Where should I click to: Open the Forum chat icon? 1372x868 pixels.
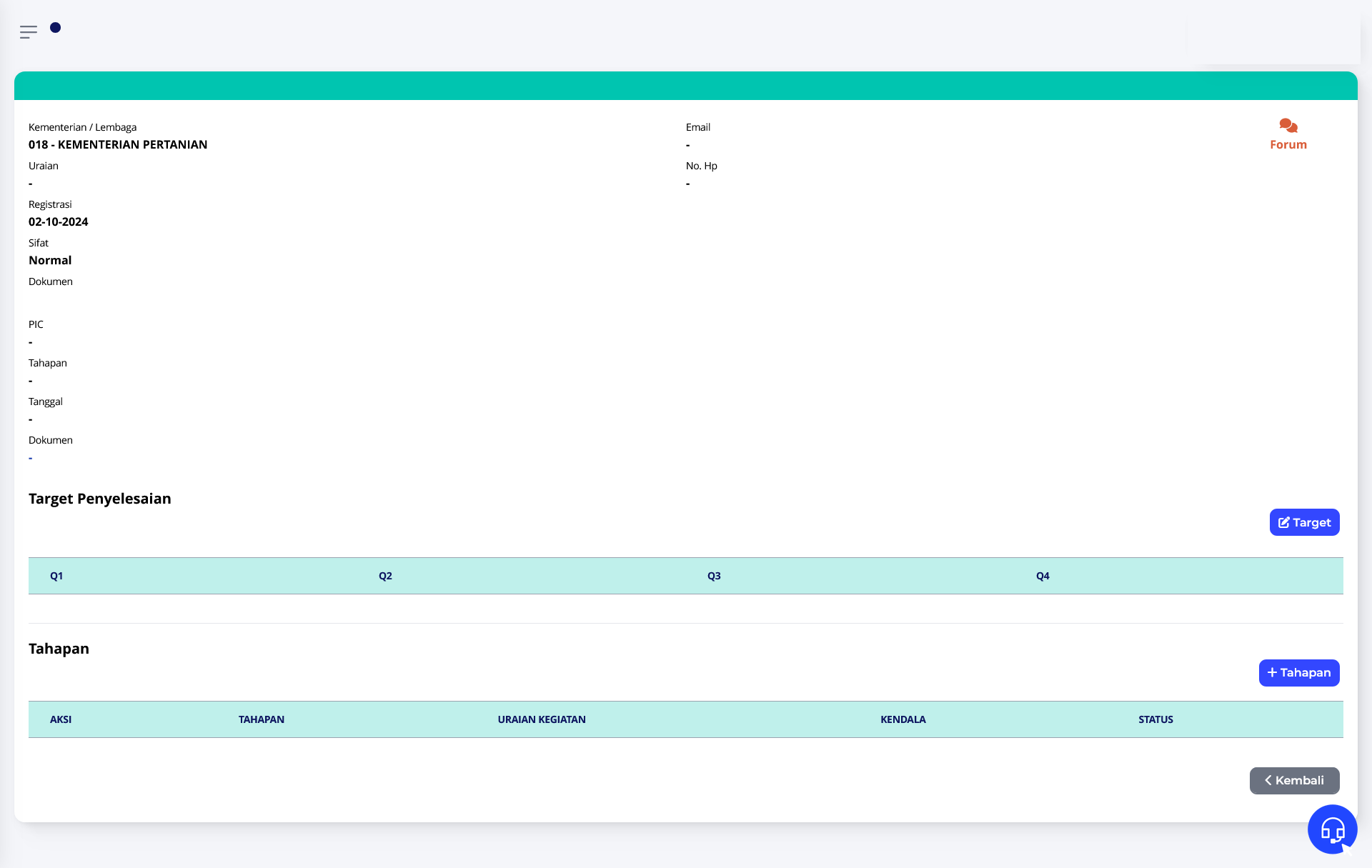(x=1288, y=126)
